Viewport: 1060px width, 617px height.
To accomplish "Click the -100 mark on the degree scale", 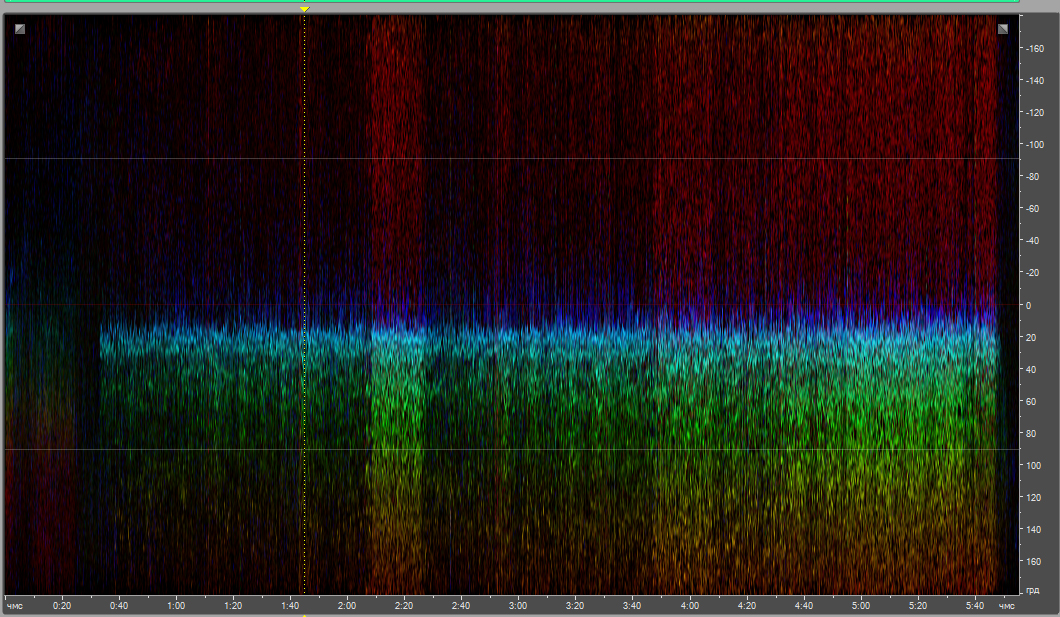I will (x=1036, y=144).
